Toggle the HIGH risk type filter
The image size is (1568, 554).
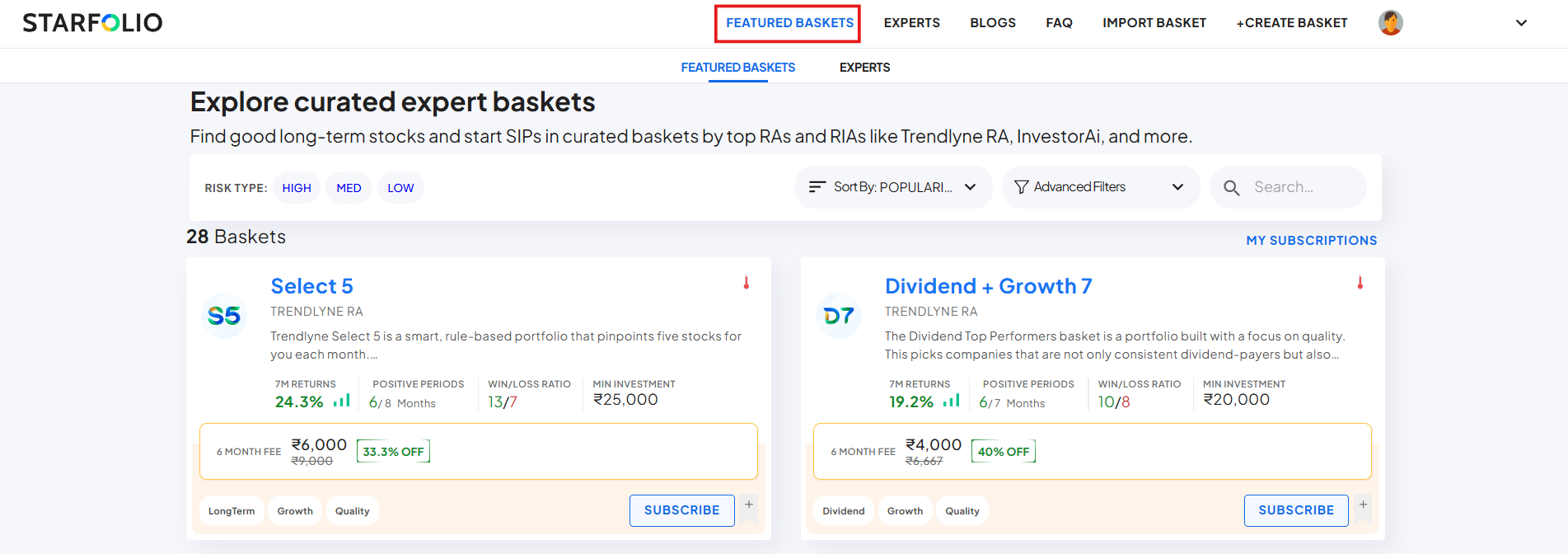297,188
